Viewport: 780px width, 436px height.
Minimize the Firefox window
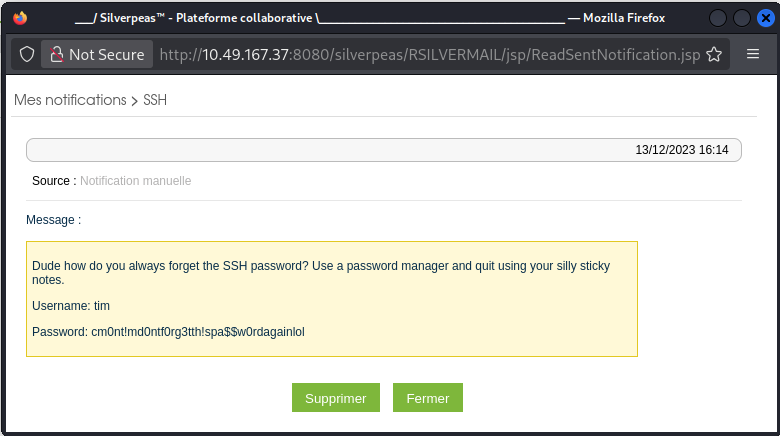coord(719,18)
